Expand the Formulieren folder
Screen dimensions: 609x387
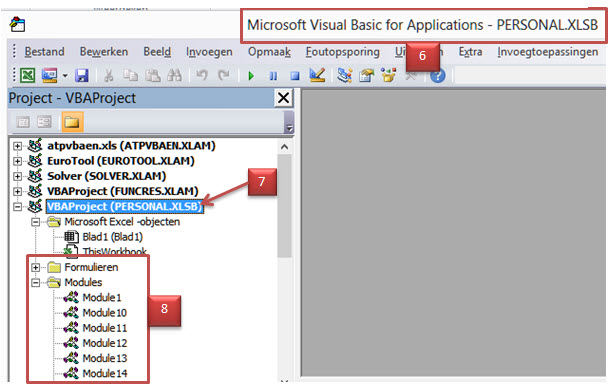pos(35,267)
